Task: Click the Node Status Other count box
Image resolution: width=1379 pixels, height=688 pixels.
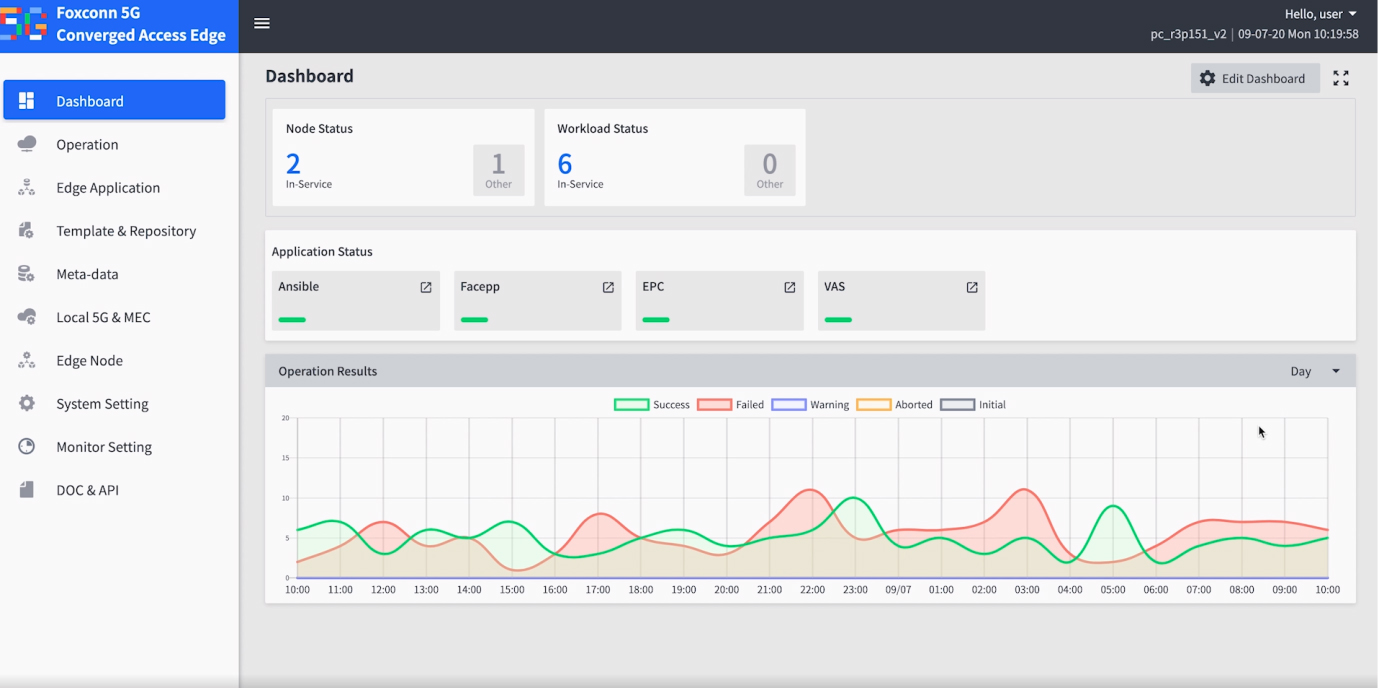Action: coord(498,170)
